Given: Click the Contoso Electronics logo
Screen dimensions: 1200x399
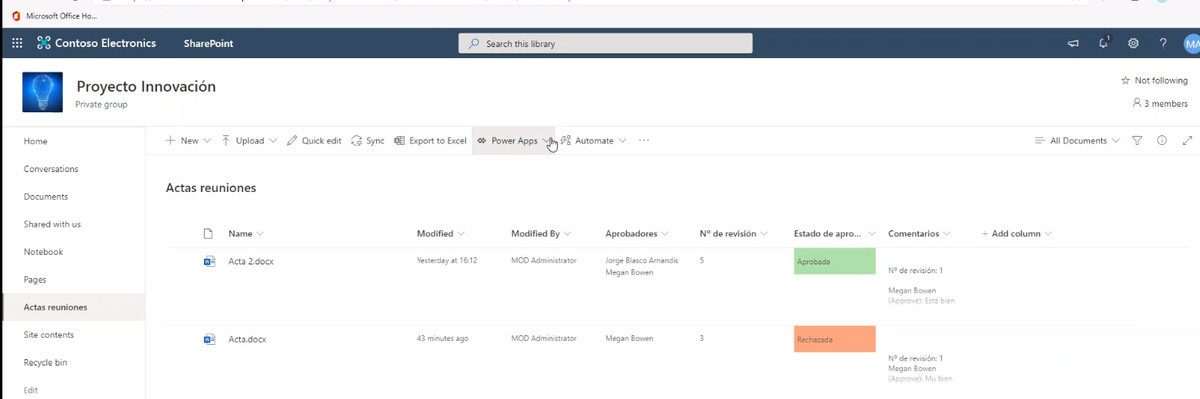Looking at the screenshot, I should click(x=96, y=43).
